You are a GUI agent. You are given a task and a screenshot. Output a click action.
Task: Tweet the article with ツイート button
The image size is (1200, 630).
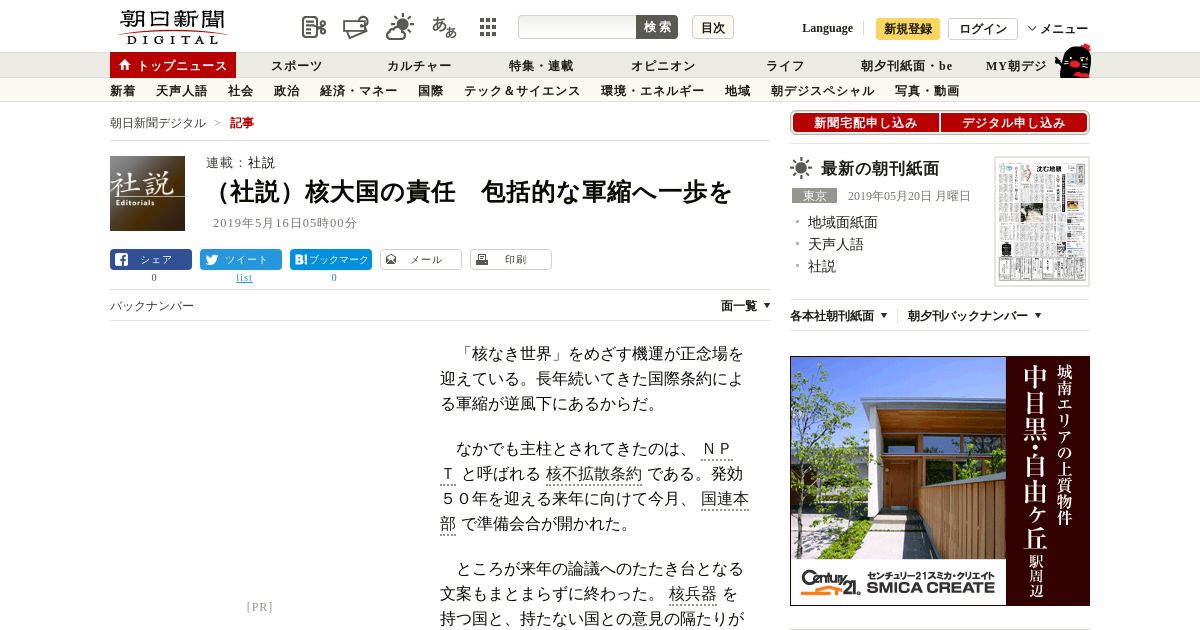(241, 260)
